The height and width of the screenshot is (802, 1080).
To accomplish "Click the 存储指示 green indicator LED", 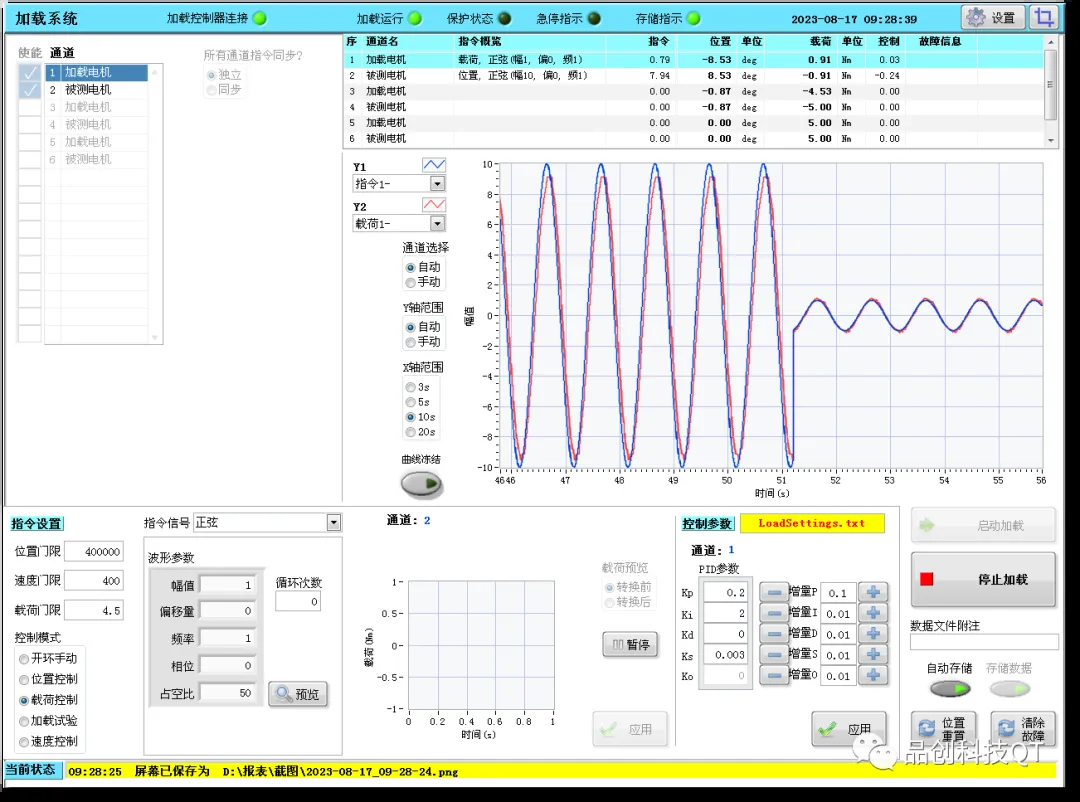I will [x=694, y=19].
